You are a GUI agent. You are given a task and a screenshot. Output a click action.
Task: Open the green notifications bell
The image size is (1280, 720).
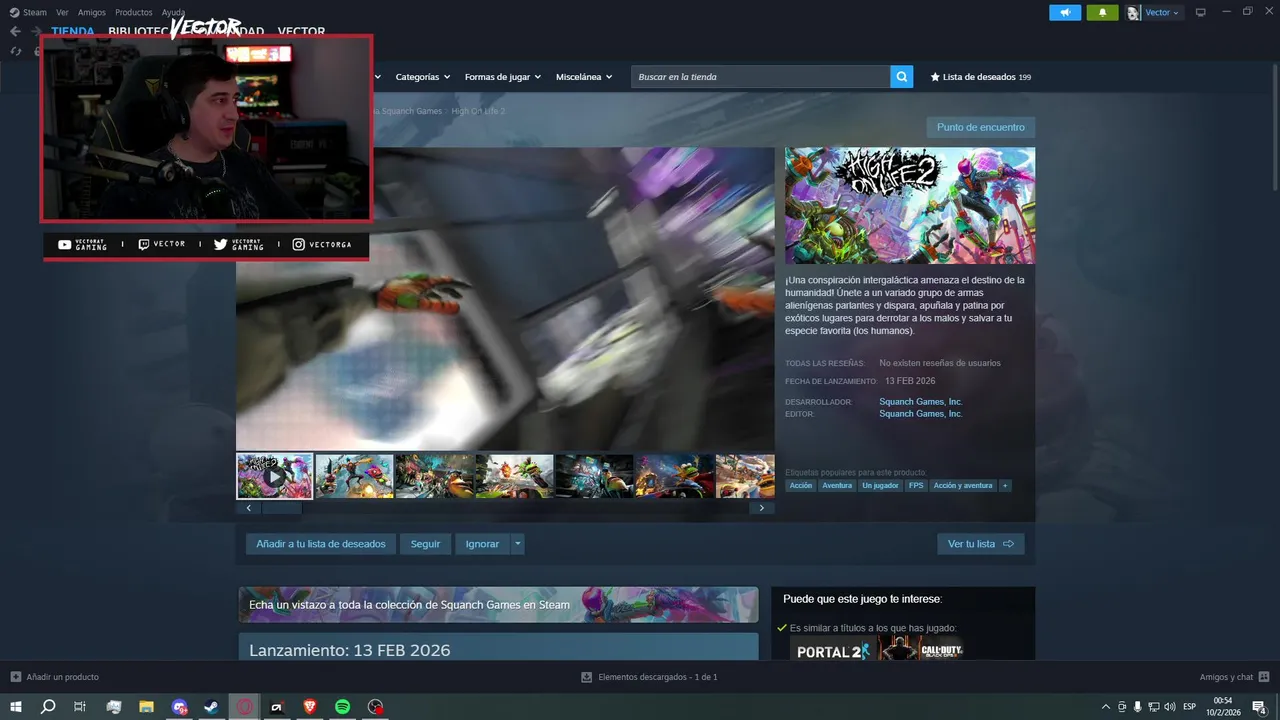point(1102,12)
